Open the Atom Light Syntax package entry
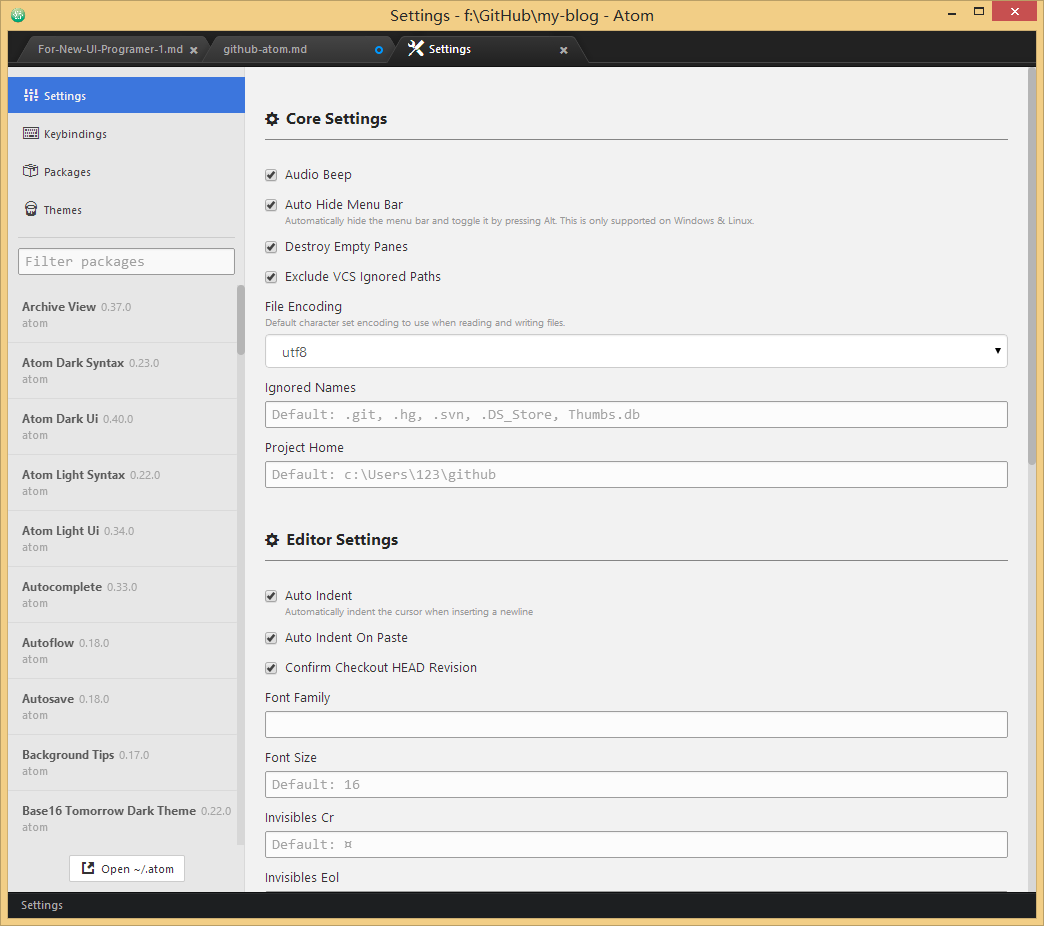 point(123,482)
